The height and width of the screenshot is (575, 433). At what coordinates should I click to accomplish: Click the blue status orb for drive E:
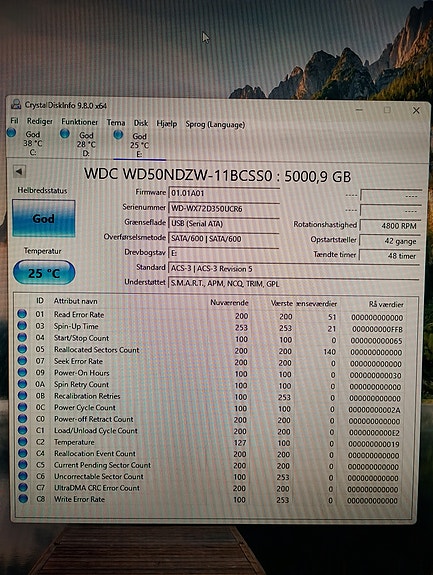[118, 135]
